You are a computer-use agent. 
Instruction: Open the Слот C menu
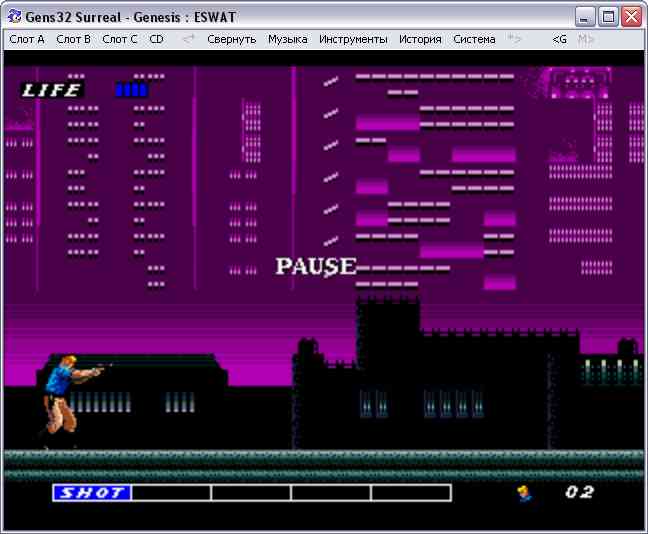(119, 40)
